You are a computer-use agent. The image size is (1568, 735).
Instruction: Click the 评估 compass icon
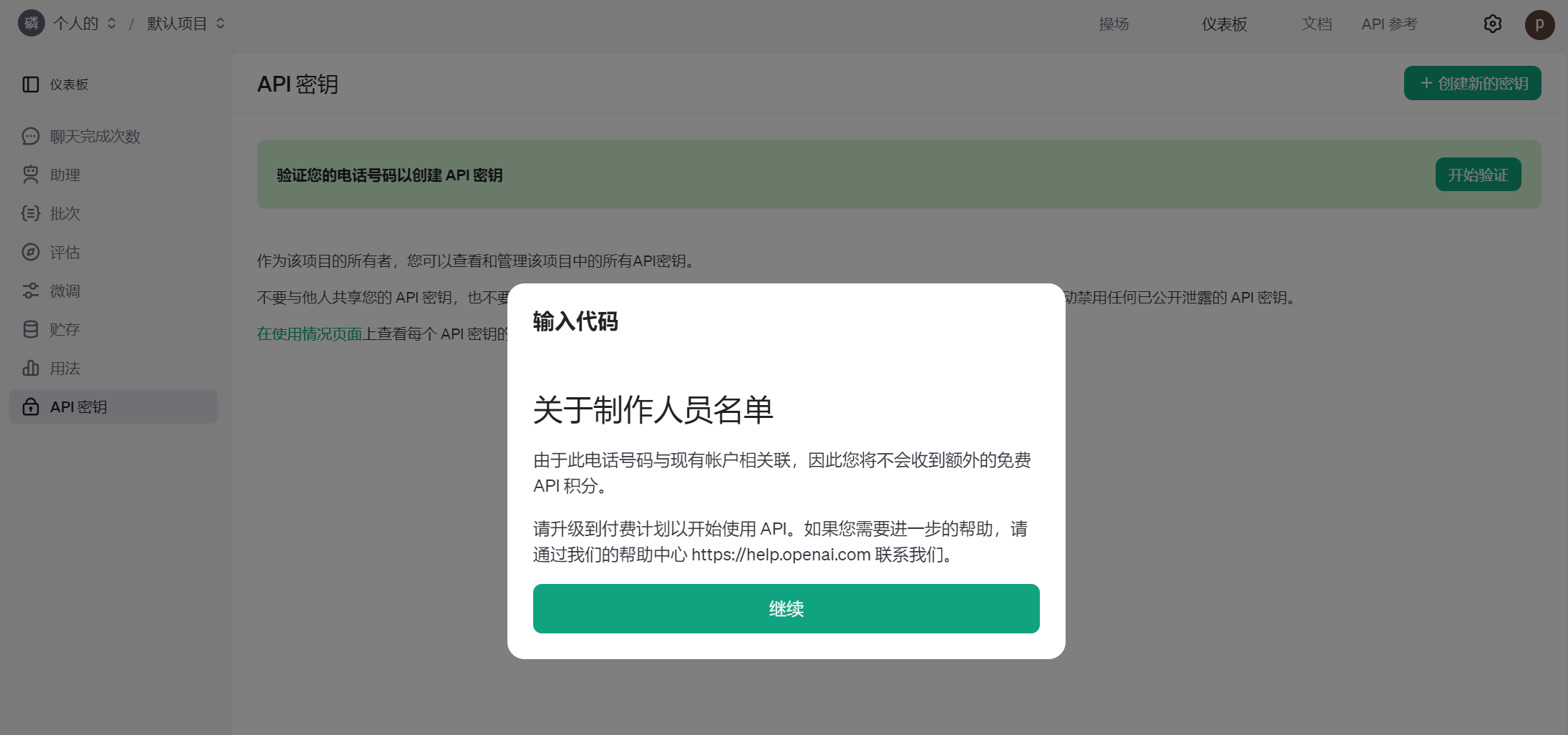point(31,252)
